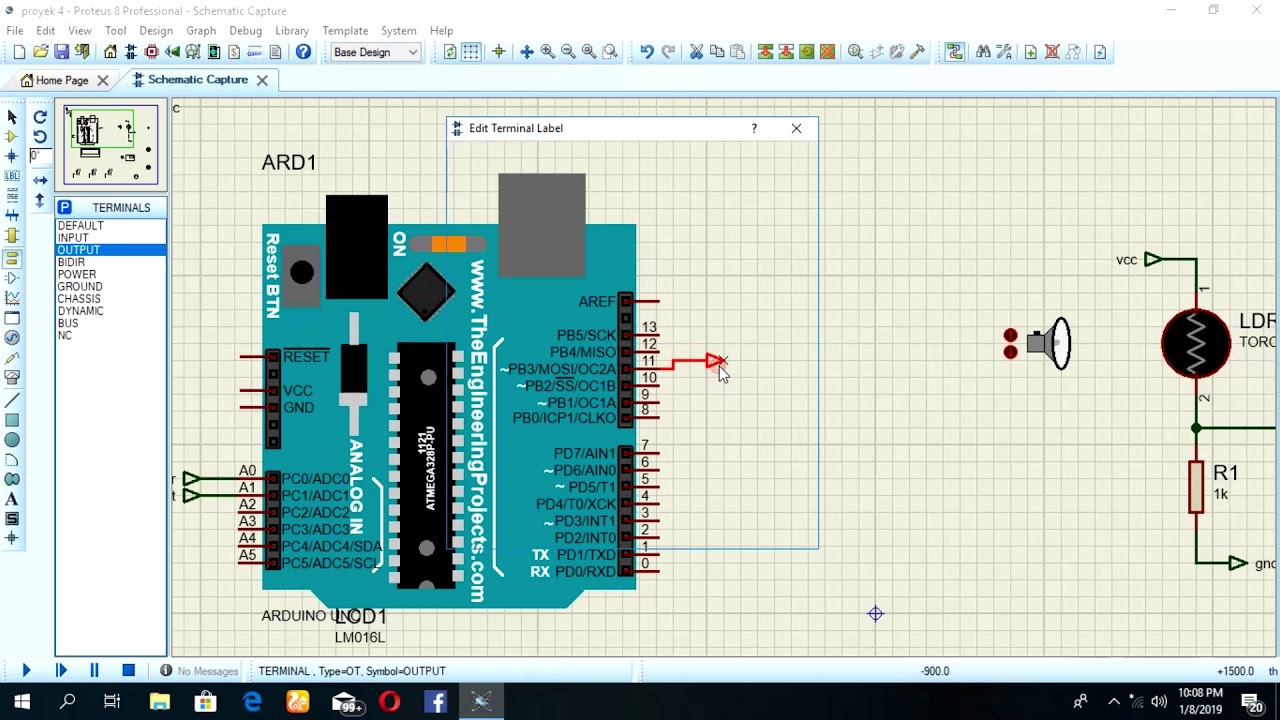Click the pan/center view crosshair arrows icon
The image size is (1280, 720).
526,52
